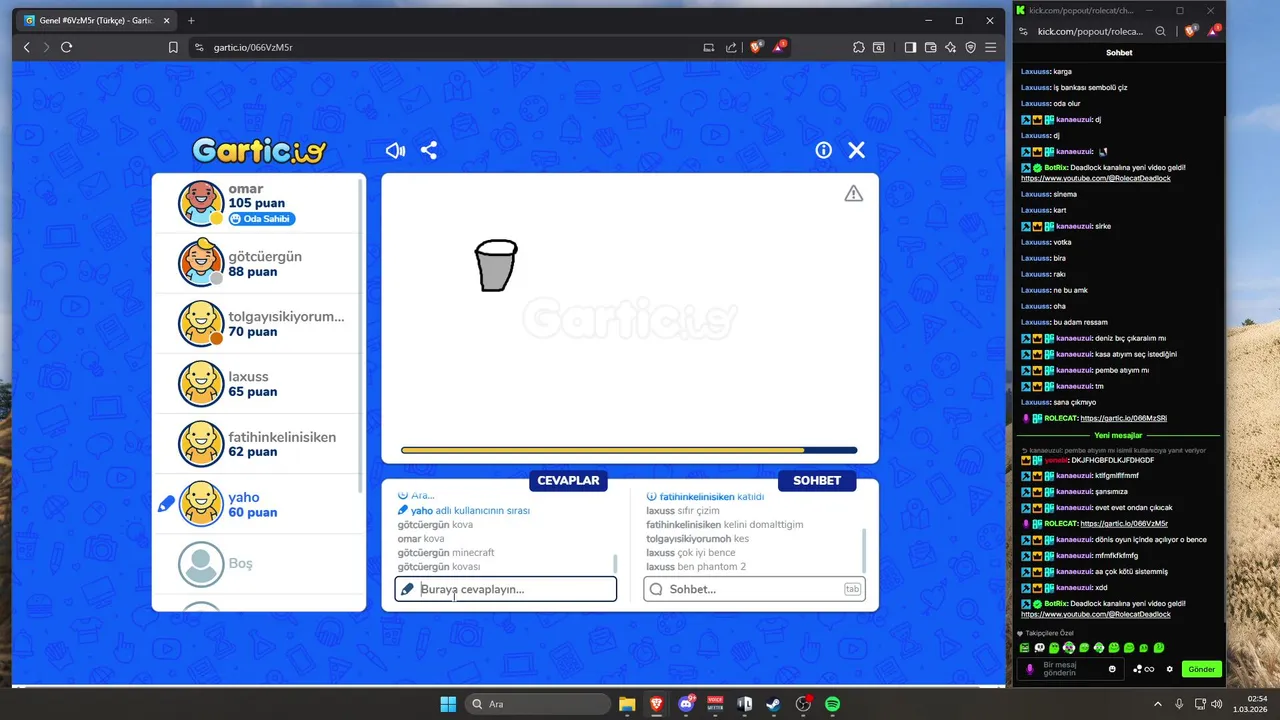Switch to the SOHBET tab label
The image size is (1280, 720).
(817, 481)
